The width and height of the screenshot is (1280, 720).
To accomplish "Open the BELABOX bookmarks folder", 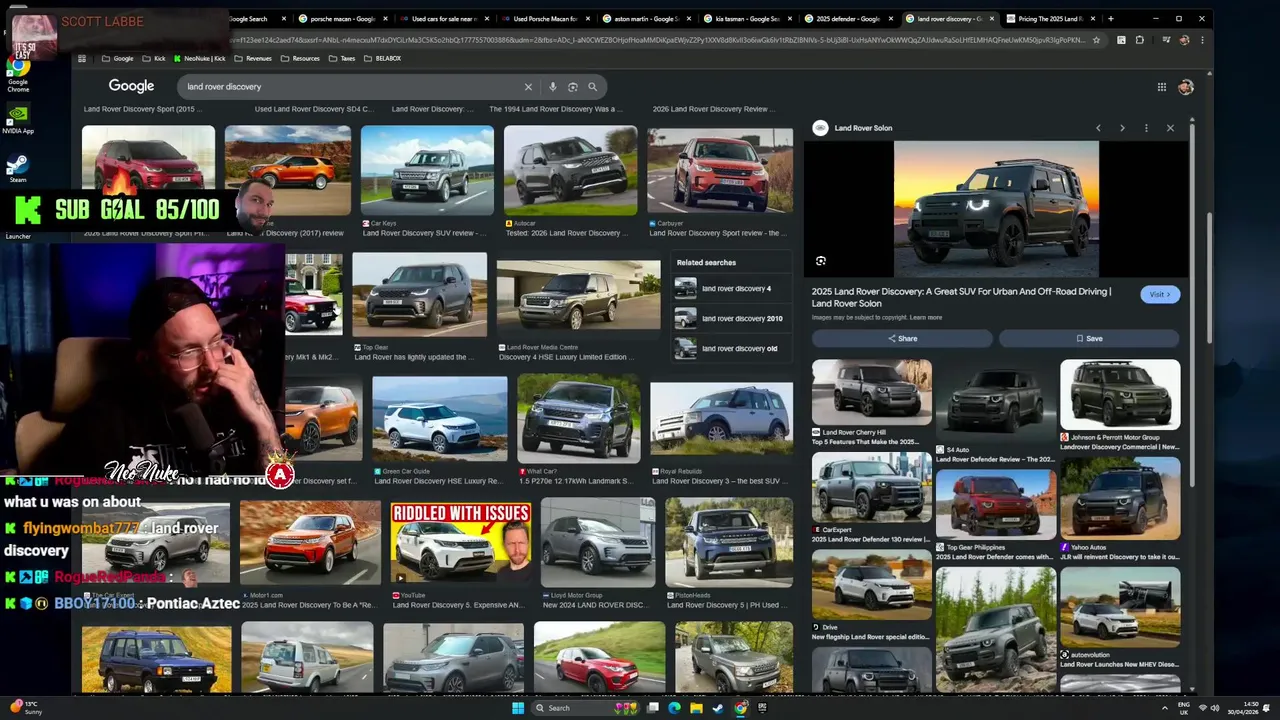I will [381, 59].
